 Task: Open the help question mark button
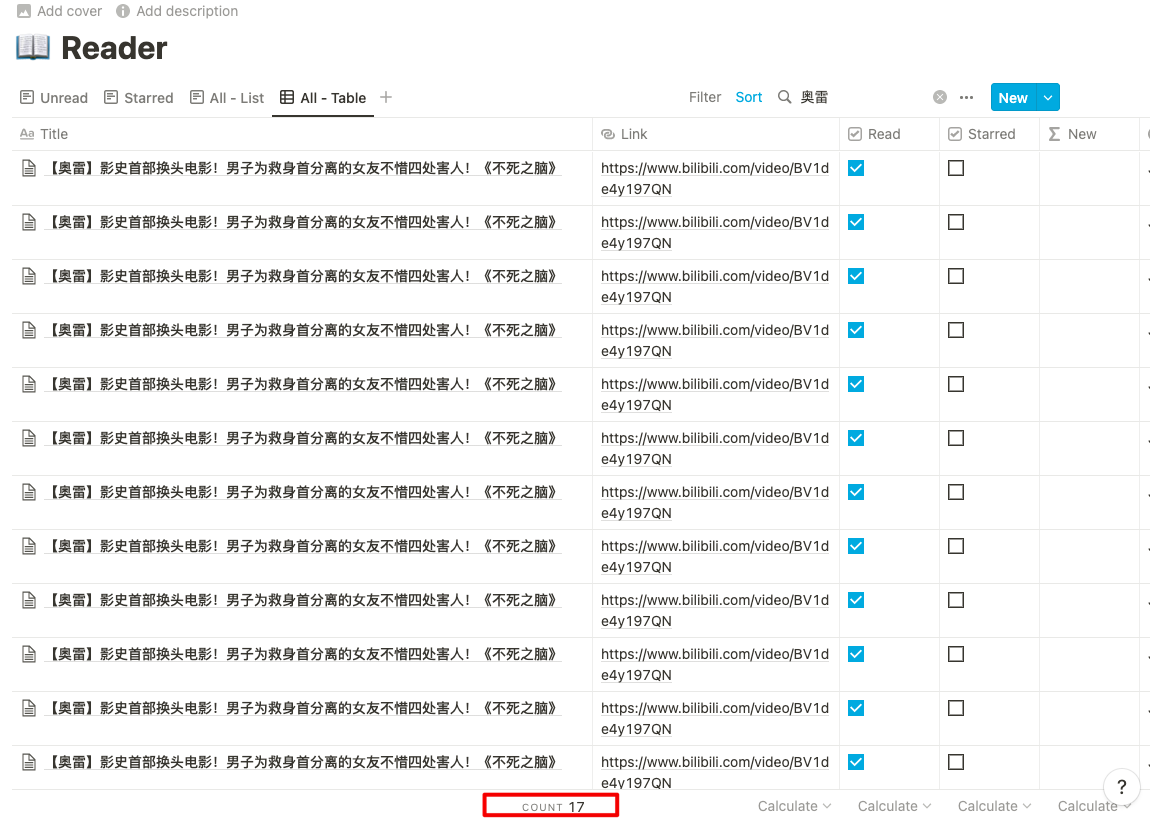[1121, 787]
